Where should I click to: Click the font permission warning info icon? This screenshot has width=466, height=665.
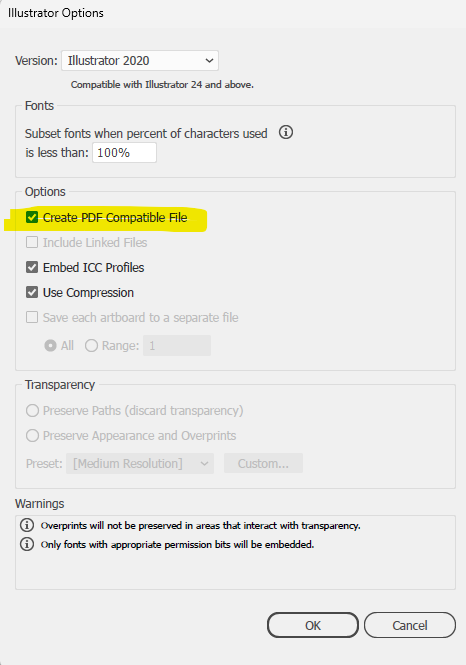(x=27, y=544)
